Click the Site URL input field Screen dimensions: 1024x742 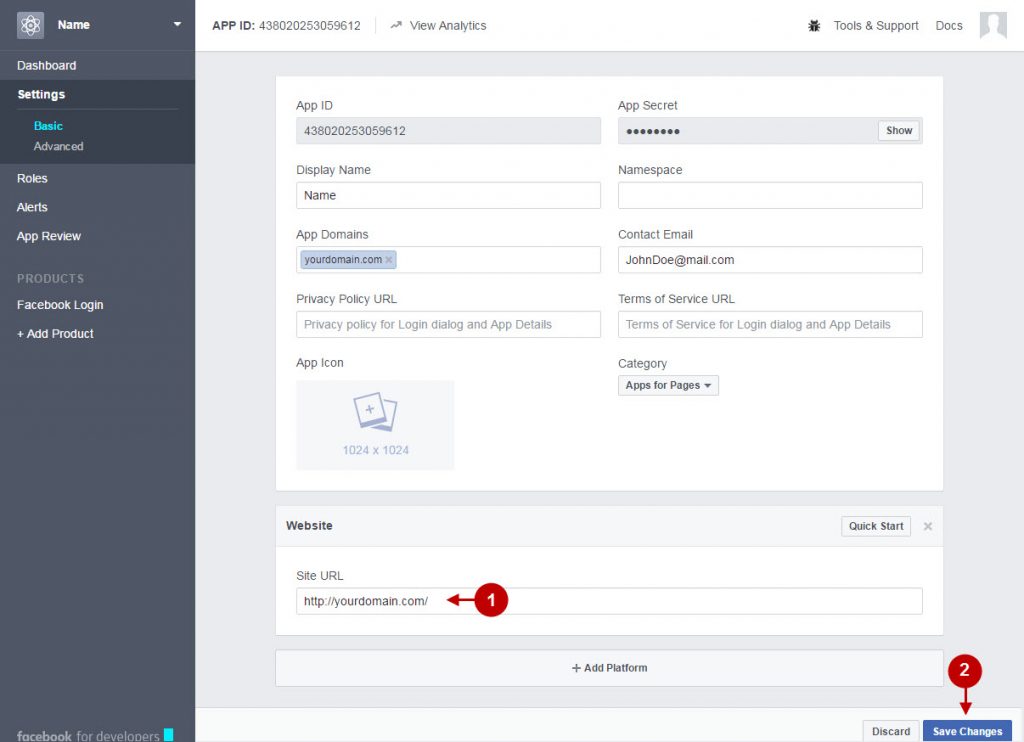[x=609, y=601]
